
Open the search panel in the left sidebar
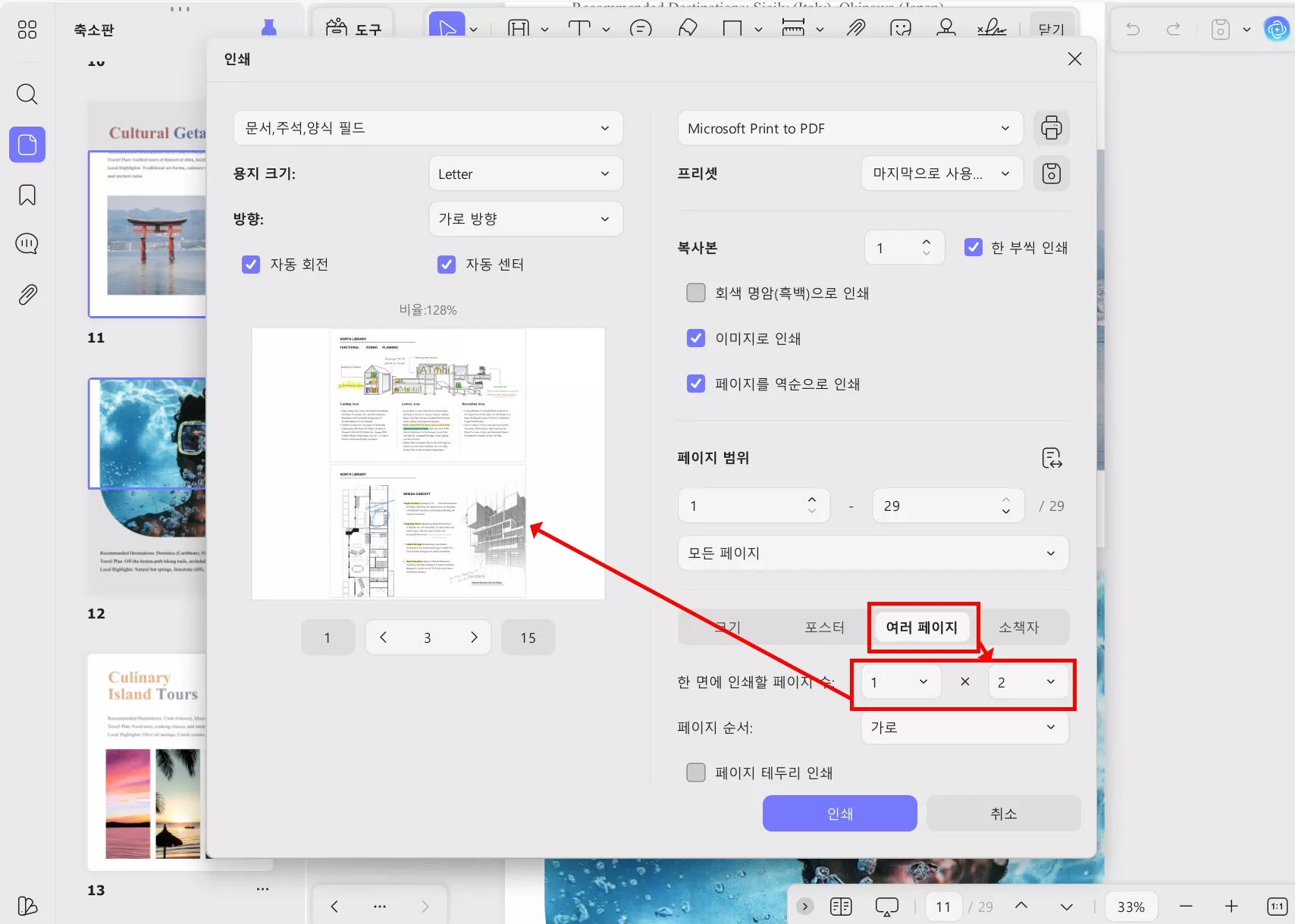(x=27, y=94)
